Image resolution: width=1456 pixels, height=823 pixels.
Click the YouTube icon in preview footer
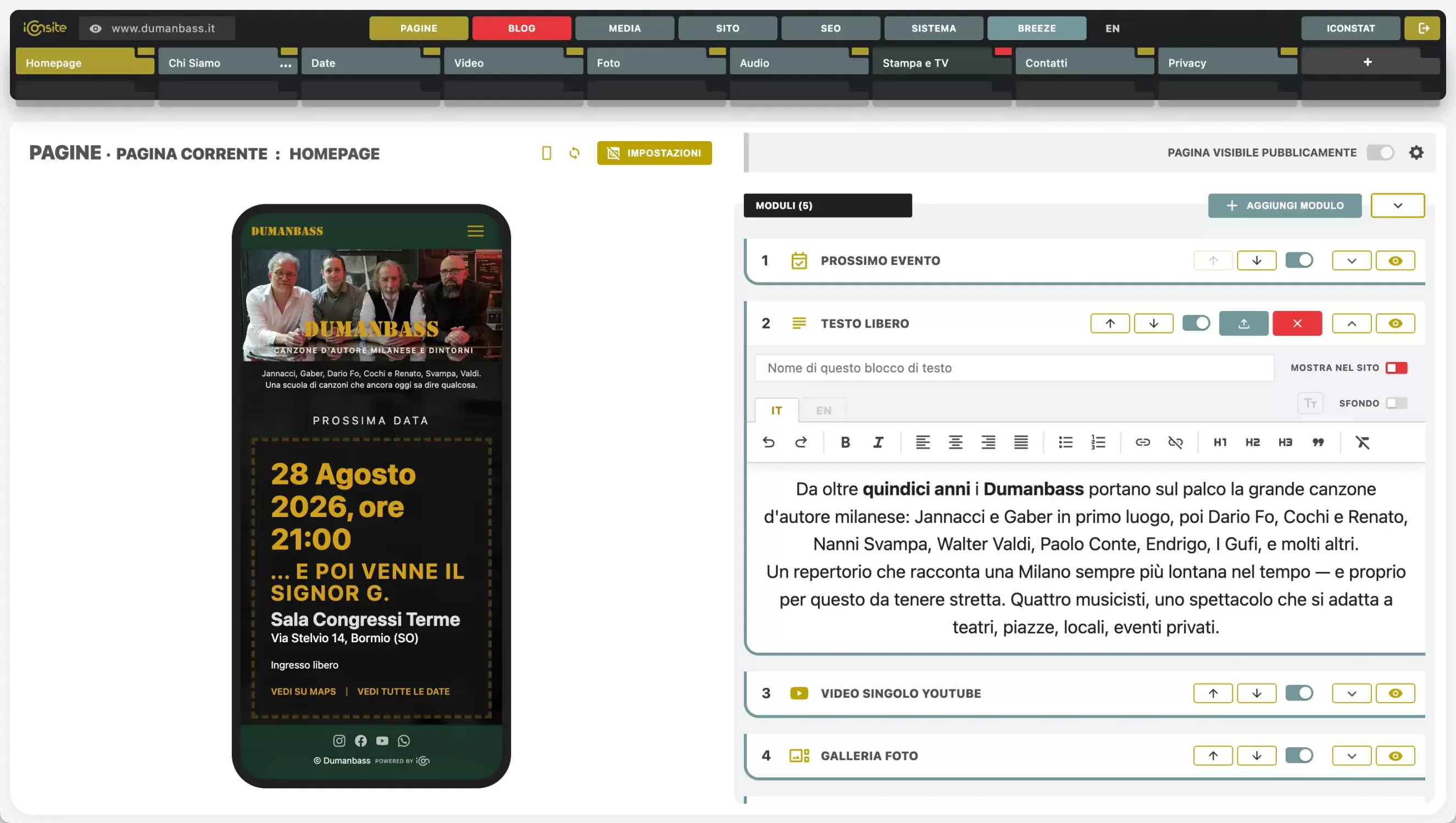coord(382,741)
